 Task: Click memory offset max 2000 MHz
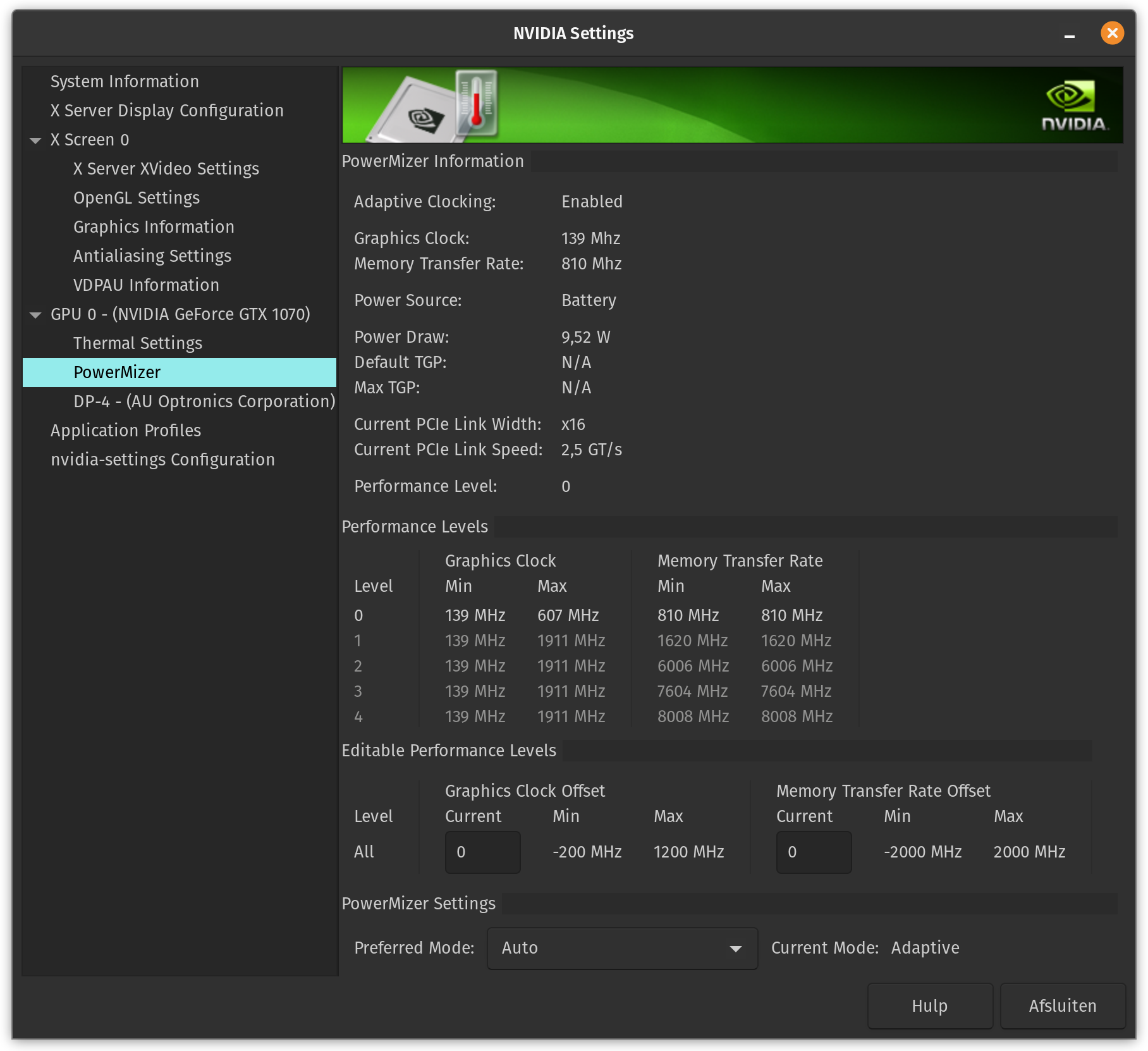coord(1030,852)
